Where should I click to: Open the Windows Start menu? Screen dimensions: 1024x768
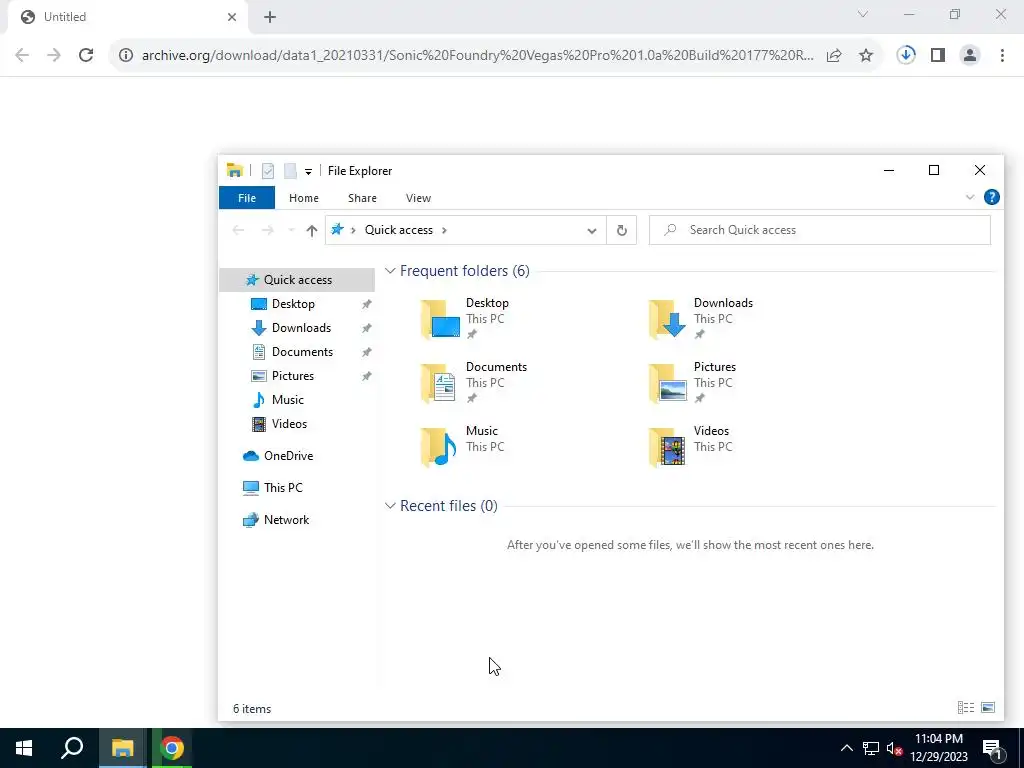(x=24, y=748)
